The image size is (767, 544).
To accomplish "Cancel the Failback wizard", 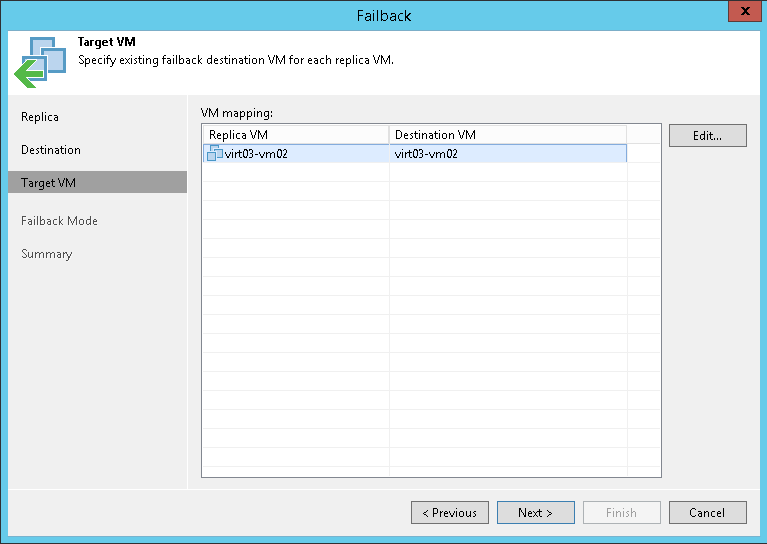I will [x=707, y=513].
